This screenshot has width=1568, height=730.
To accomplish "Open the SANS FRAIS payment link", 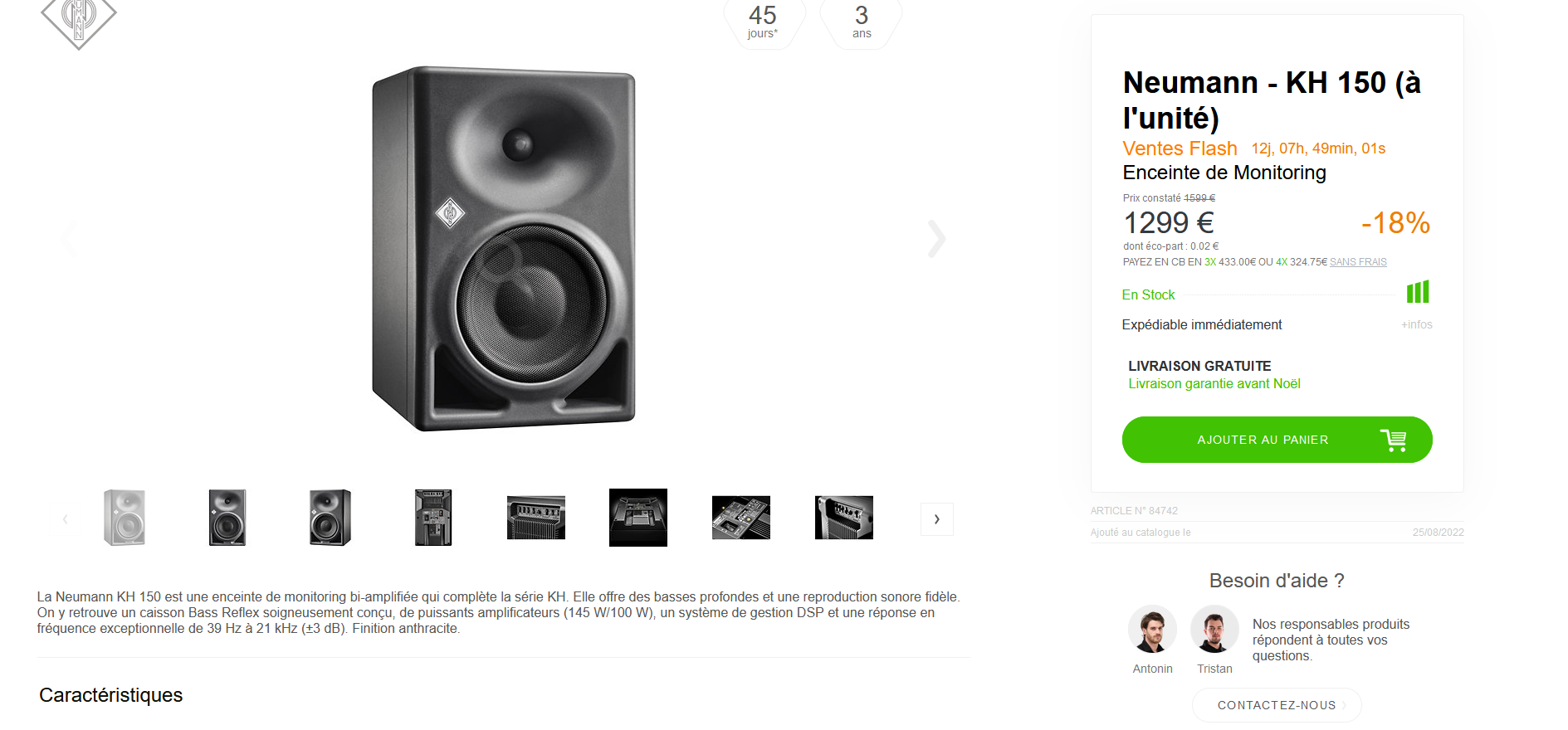I will click(x=1358, y=262).
